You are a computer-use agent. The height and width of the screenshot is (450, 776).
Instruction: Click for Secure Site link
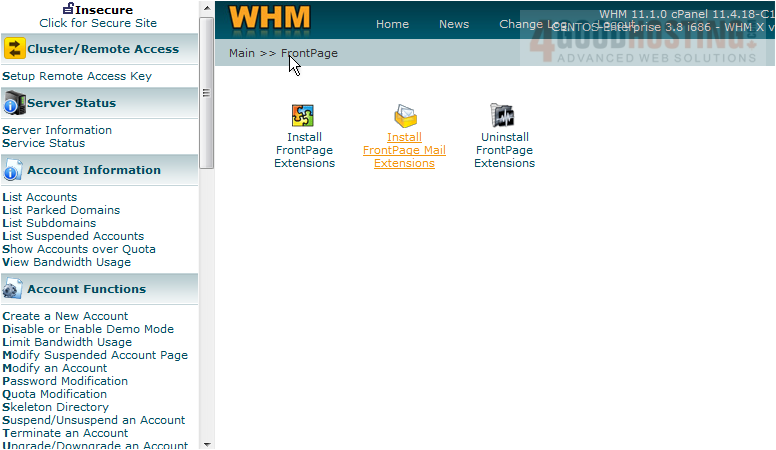point(98,22)
